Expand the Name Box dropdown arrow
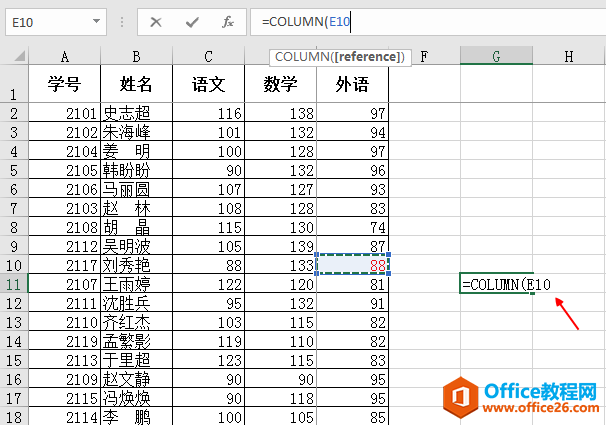Image resolution: width=606 pixels, height=425 pixels. 97,21
